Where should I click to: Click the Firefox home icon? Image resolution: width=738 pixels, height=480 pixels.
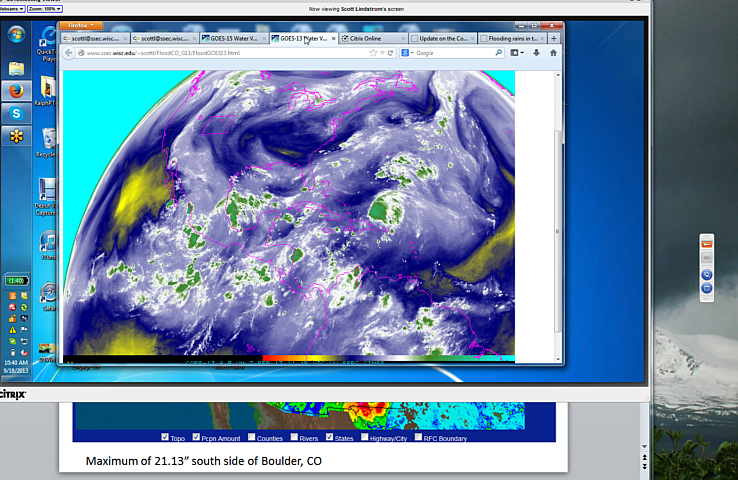[553, 52]
